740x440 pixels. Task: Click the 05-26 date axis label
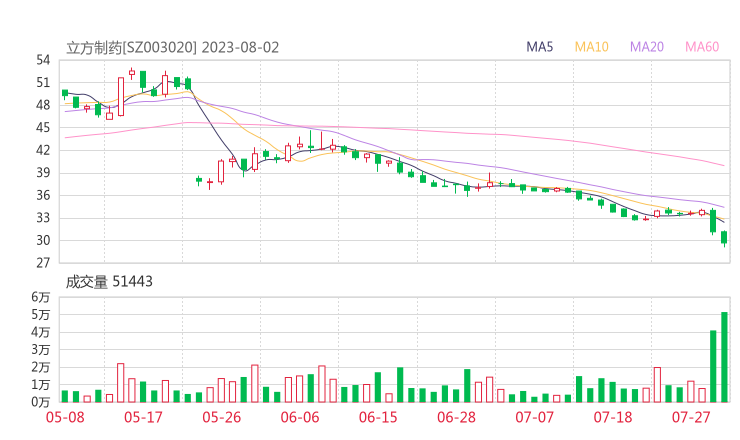pos(221,417)
